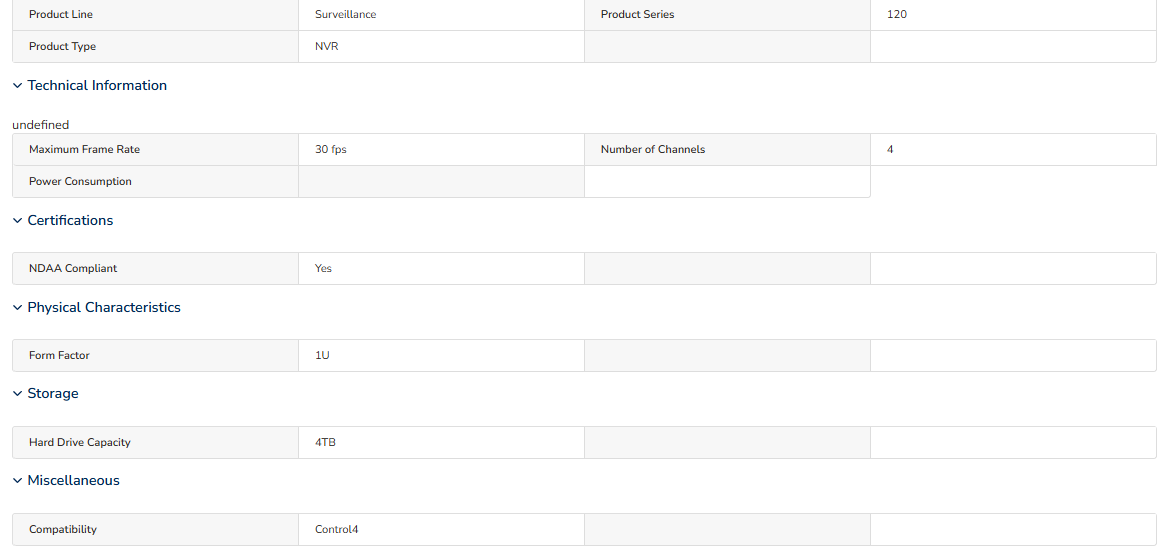The width and height of the screenshot is (1170, 557).
Task: Select the NDAA Compliant Yes value
Action: 441,268
